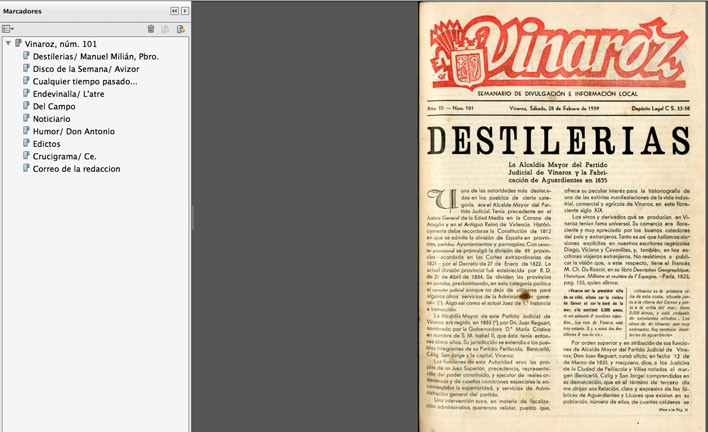Image resolution: width=708 pixels, height=432 pixels.
Task: Open bookmark Destilerias/ Manuel Milián, Pbro.
Action: 95,57
